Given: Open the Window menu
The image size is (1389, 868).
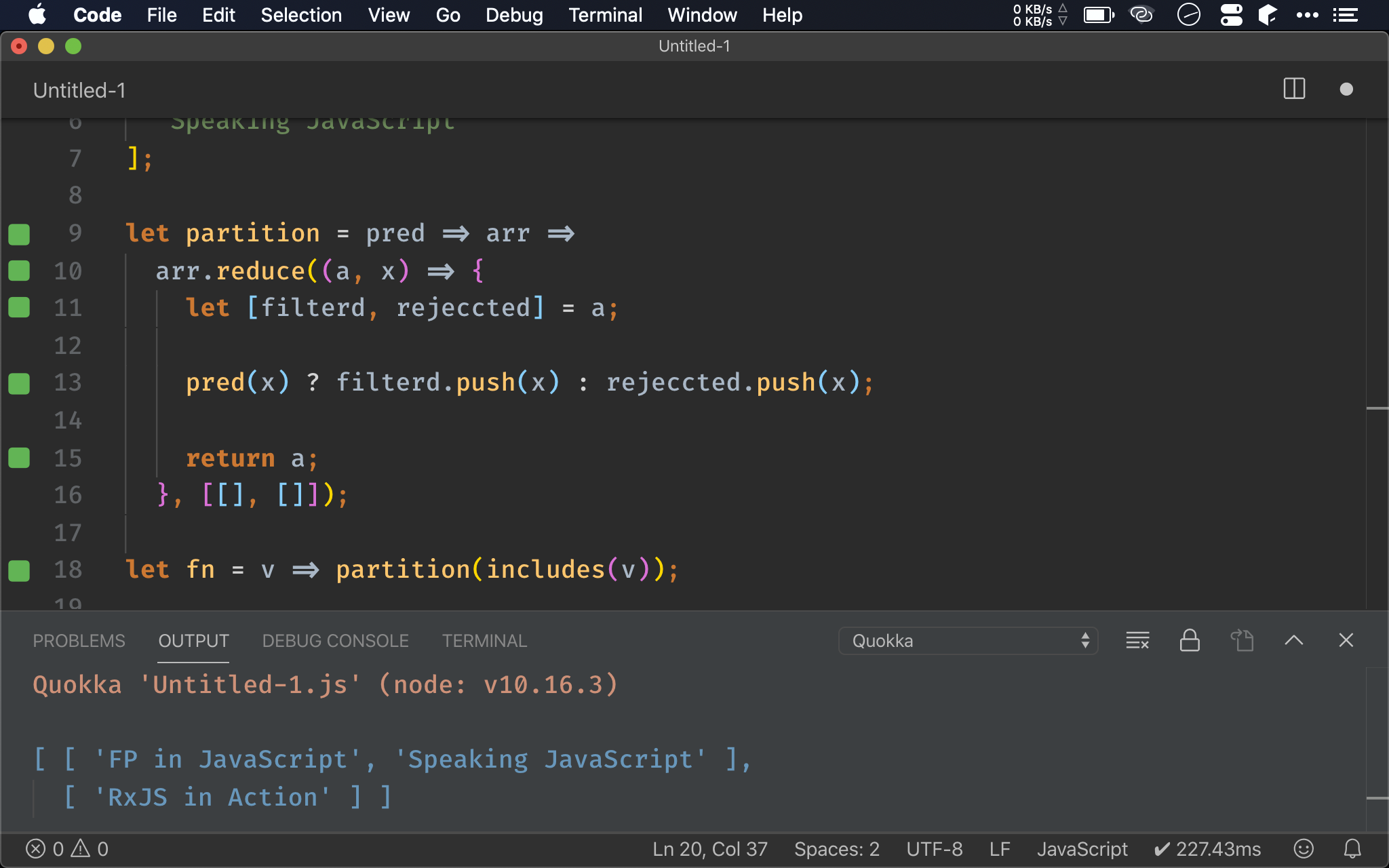Looking at the screenshot, I should pyautogui.click(x=702, y=15).
